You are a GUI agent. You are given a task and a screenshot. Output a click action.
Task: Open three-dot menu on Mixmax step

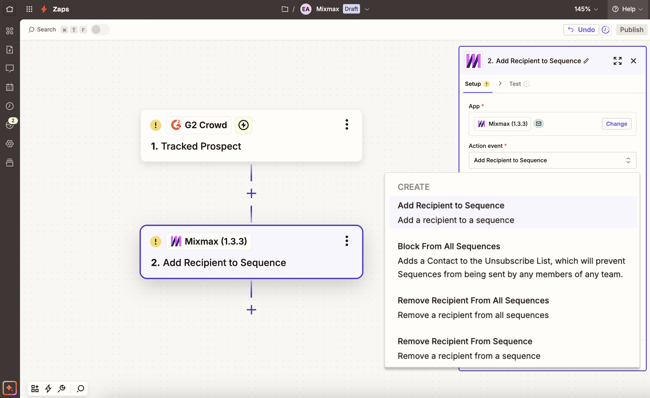347,241
